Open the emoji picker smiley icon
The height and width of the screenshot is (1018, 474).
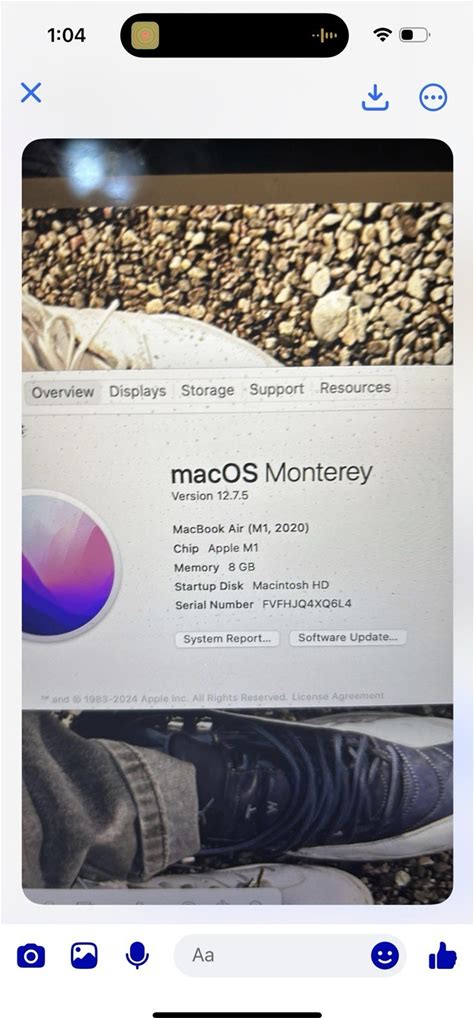pos(385,956)
